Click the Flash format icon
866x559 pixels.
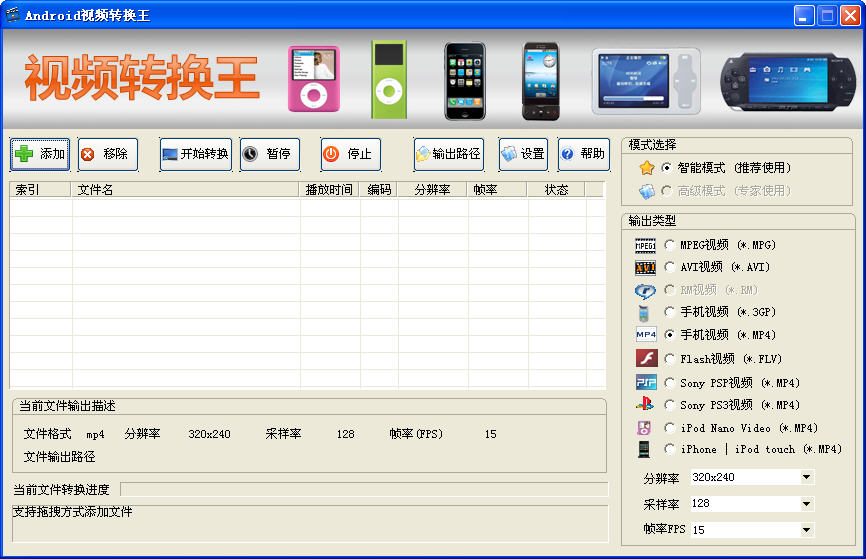646,358
